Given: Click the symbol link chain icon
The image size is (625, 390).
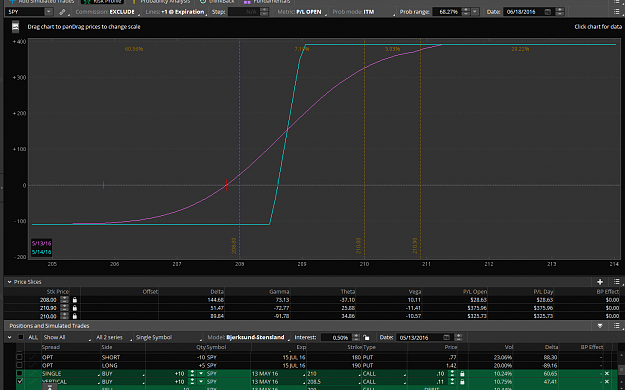Looking at the screenshot, I should [x=62, y=12].
